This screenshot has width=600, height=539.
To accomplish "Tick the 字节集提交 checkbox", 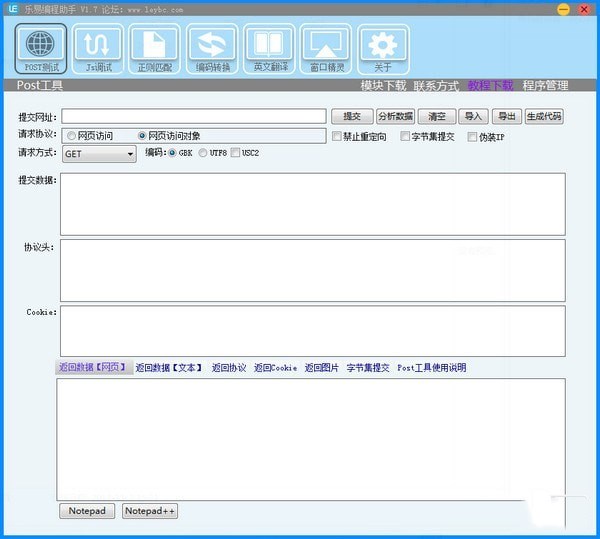I will point(405,136).
